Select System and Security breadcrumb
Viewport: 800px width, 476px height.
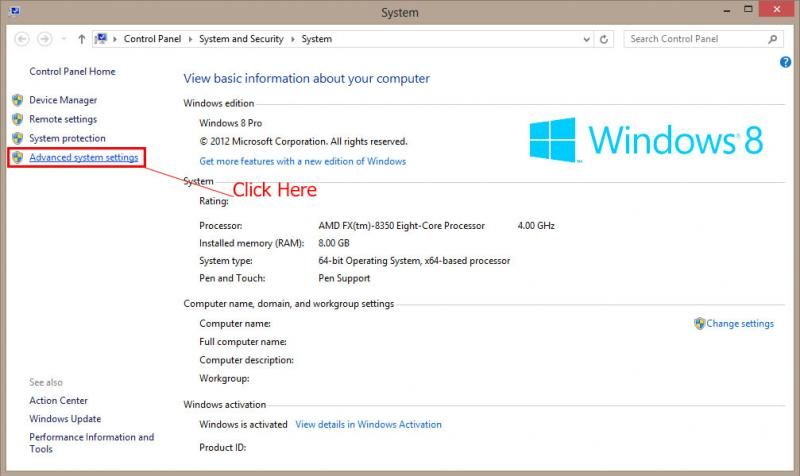coord(241,39)
